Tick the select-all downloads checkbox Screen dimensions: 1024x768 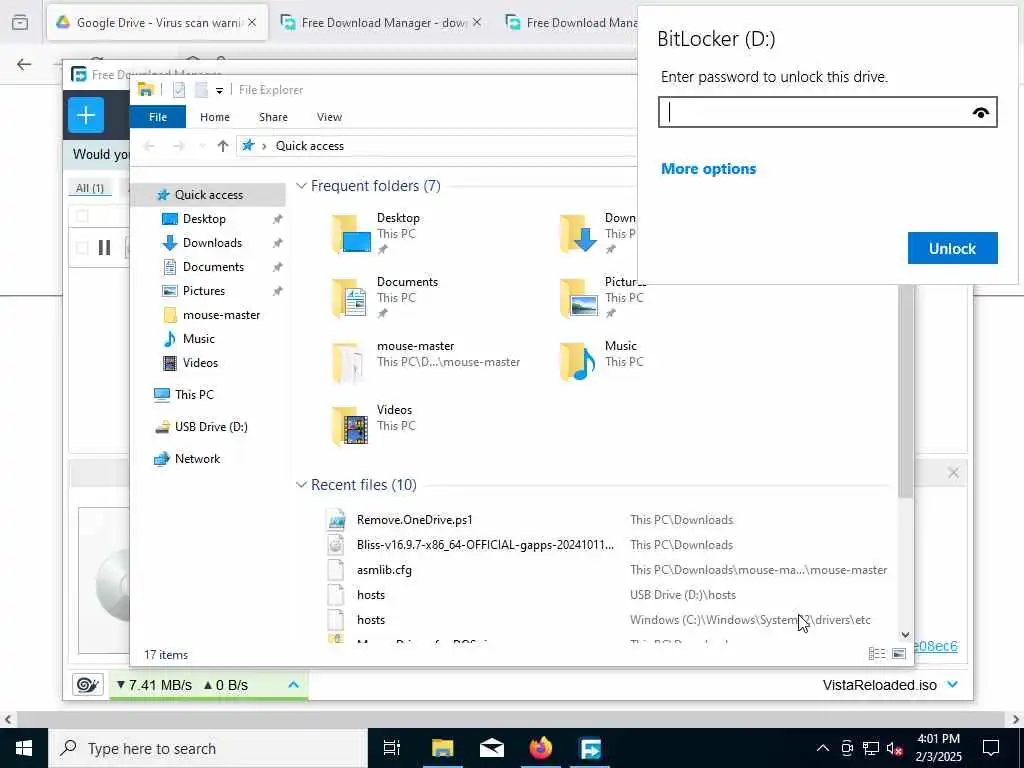pos(82,216)
